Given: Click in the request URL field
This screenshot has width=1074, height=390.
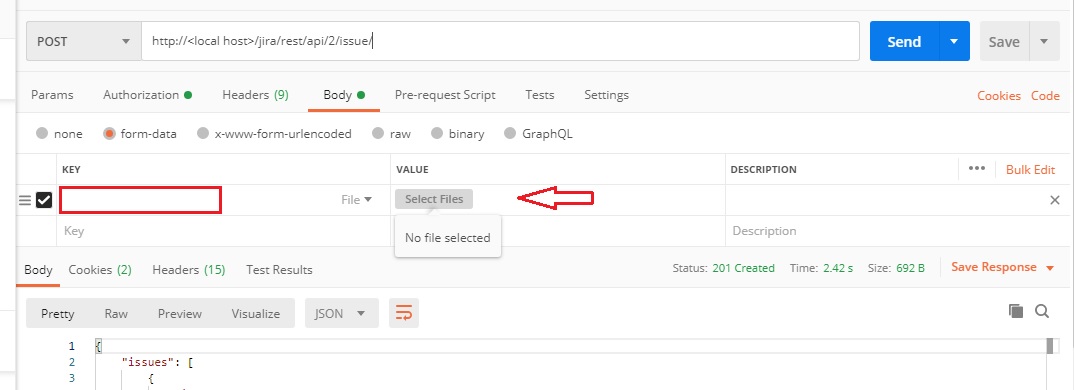Looking at the screenshot, I should tap(500, 41).
